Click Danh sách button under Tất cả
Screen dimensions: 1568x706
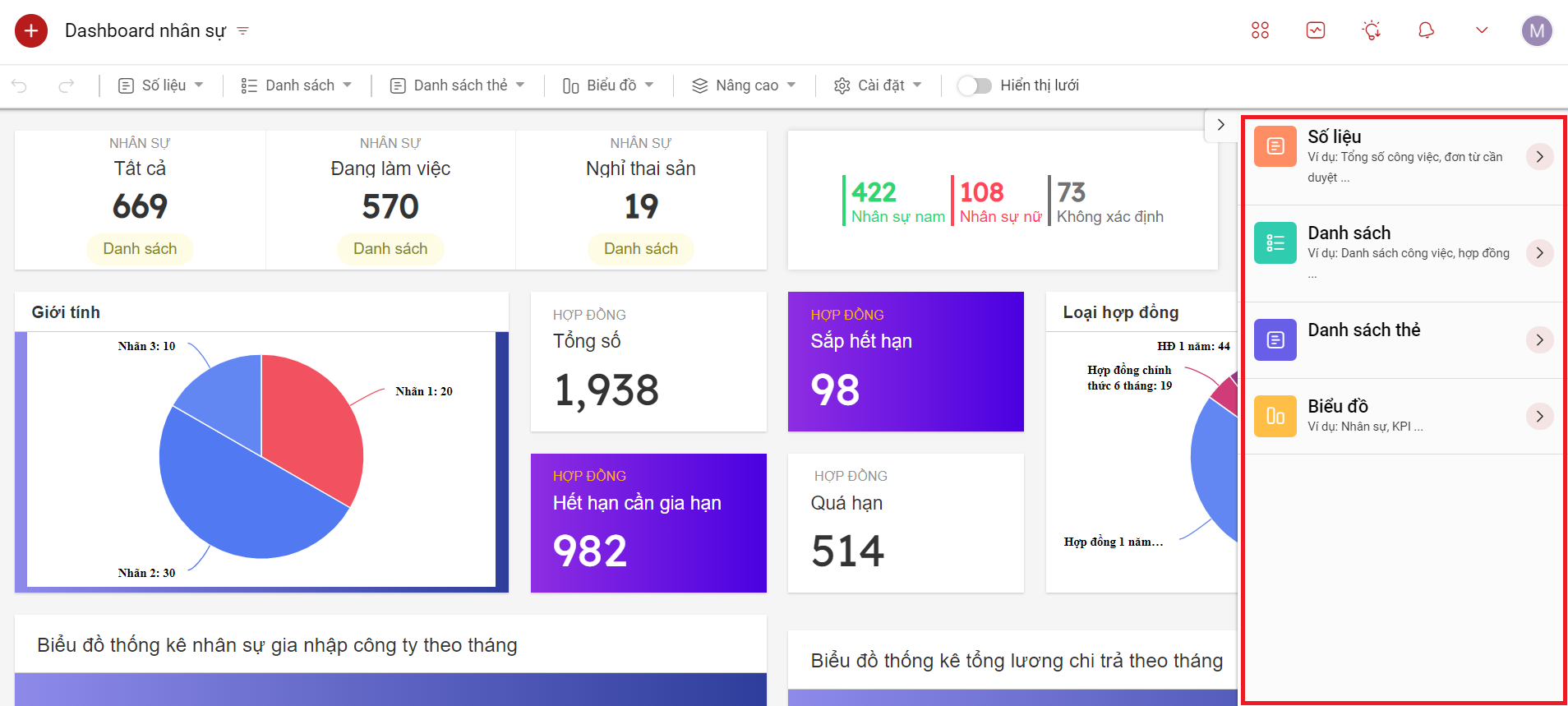[x=140, y=249]
